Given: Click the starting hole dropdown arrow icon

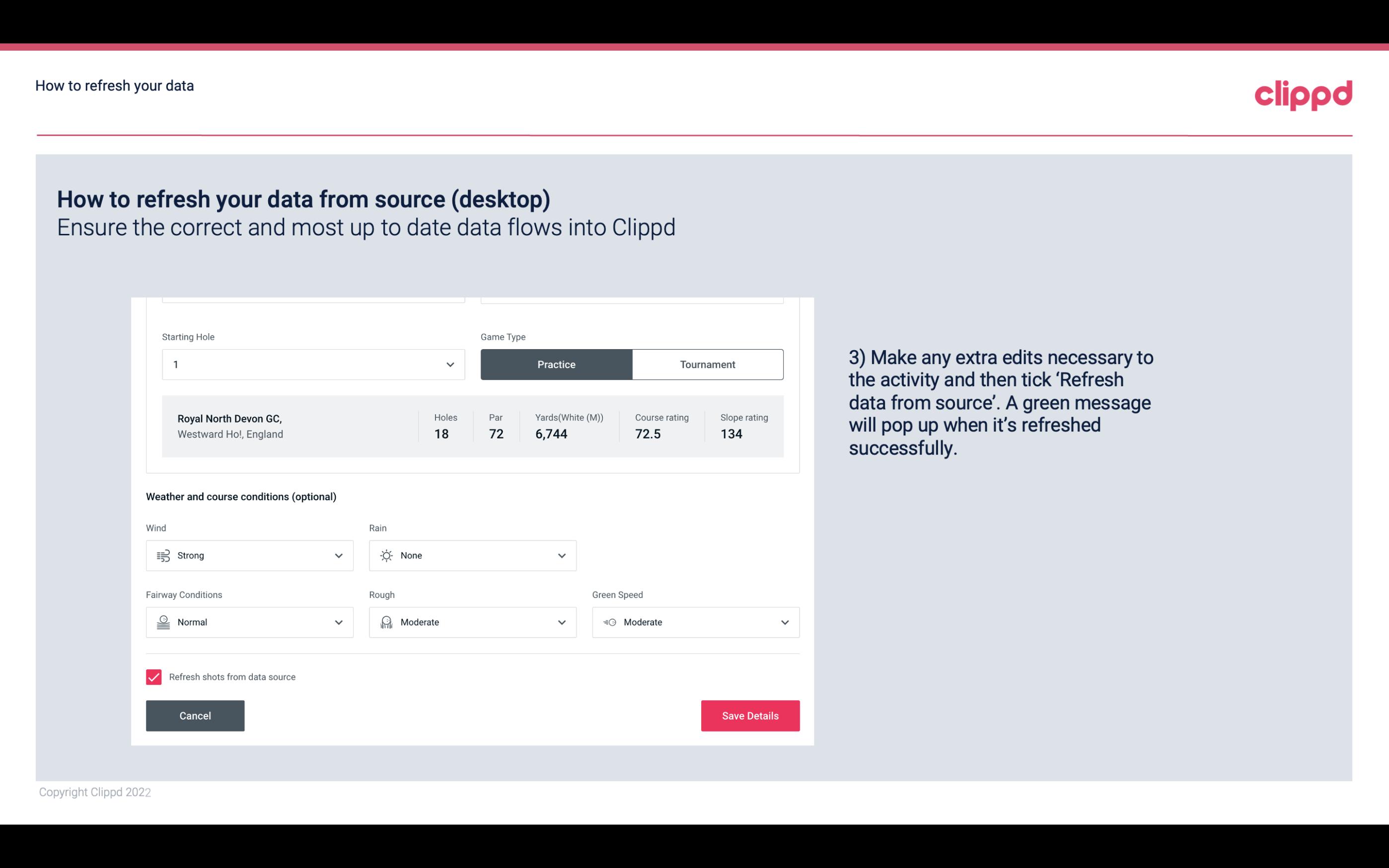Looking at the screenshot, I should 450,364.
